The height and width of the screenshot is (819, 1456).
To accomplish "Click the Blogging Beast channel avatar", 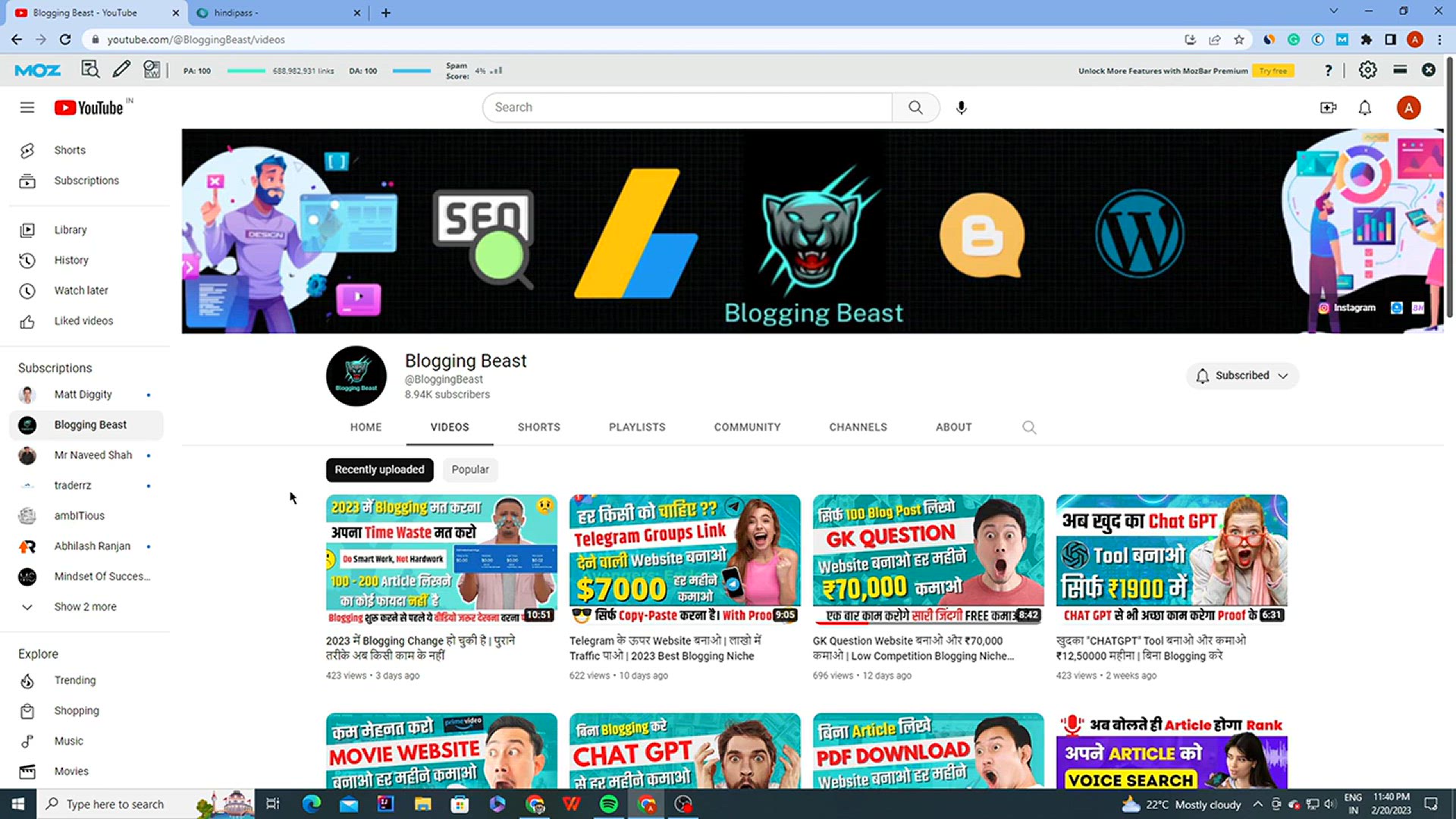I will 356,376.
